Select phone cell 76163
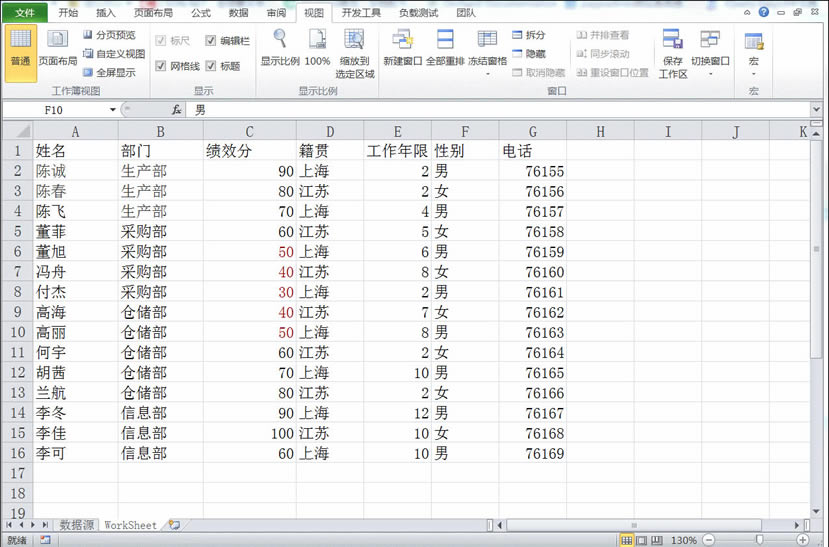Viewport: 829px width, 547px height. coord(532,332)
